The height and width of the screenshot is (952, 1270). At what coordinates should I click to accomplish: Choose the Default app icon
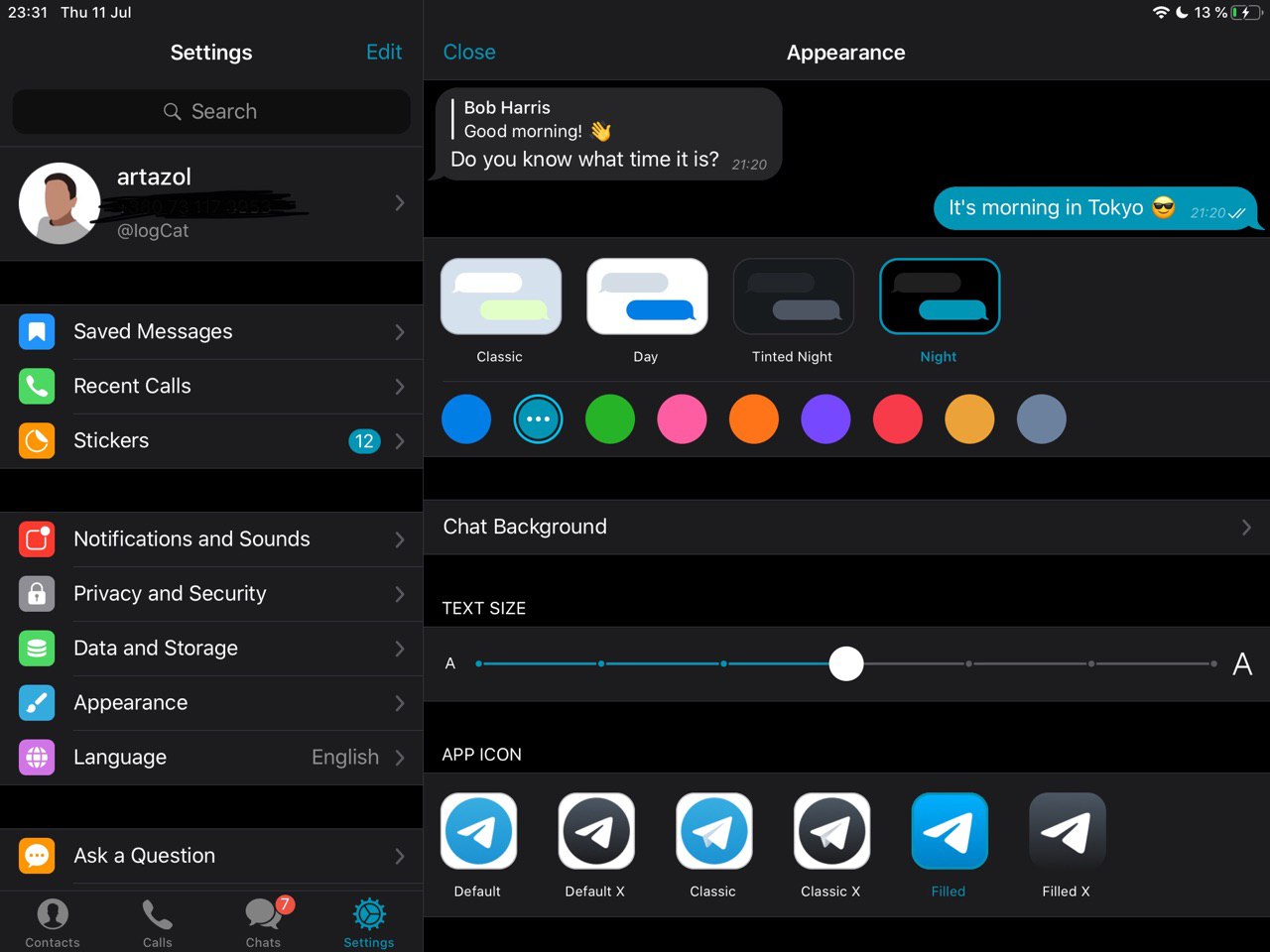(478, 831)
